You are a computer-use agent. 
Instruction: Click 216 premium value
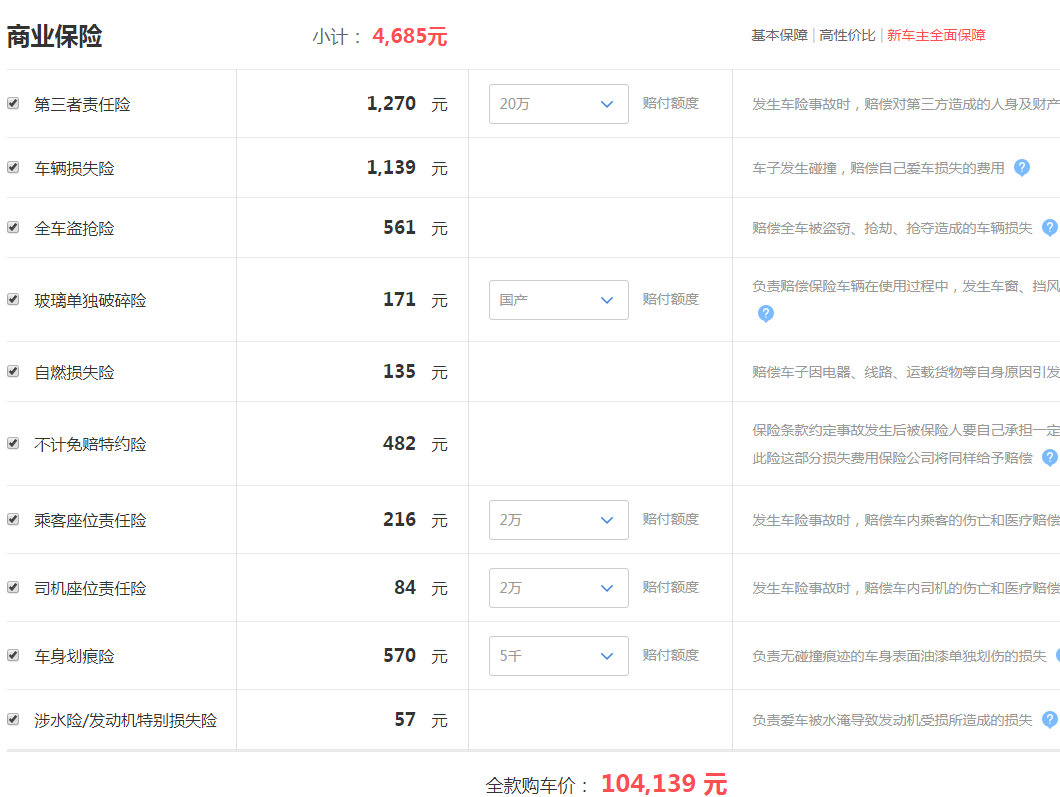(400, 519)
